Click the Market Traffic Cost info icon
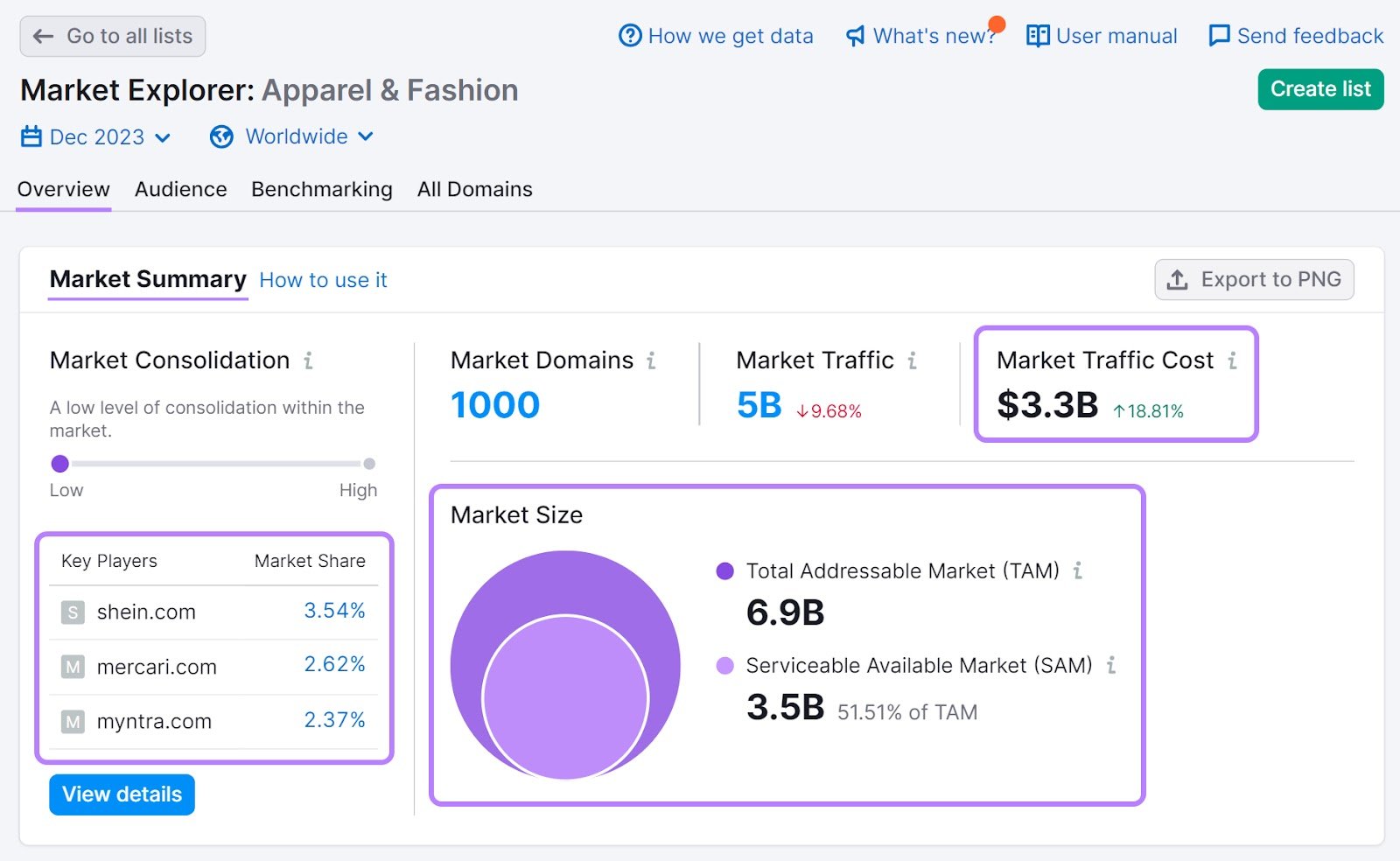The height and width of the screenshot is (861, 1400). (x=1232, y=360)
